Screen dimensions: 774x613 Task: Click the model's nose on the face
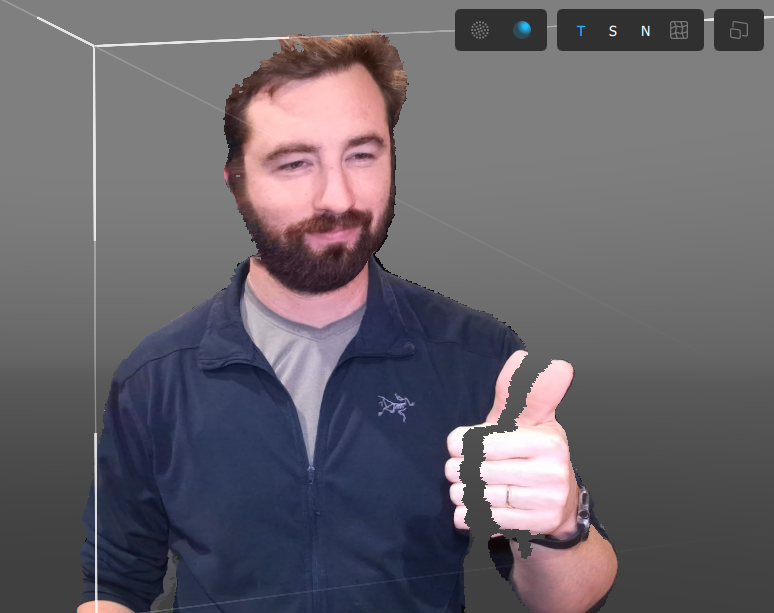325,190
